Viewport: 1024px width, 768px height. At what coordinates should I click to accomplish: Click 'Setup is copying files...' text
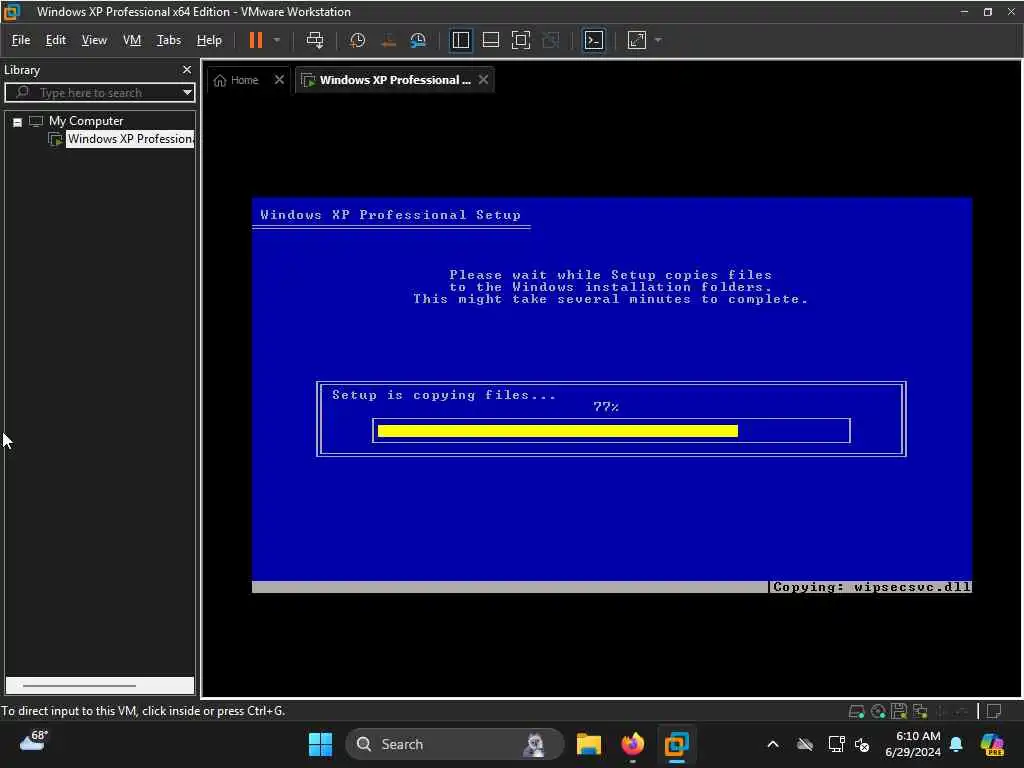[x=444, y=395]
